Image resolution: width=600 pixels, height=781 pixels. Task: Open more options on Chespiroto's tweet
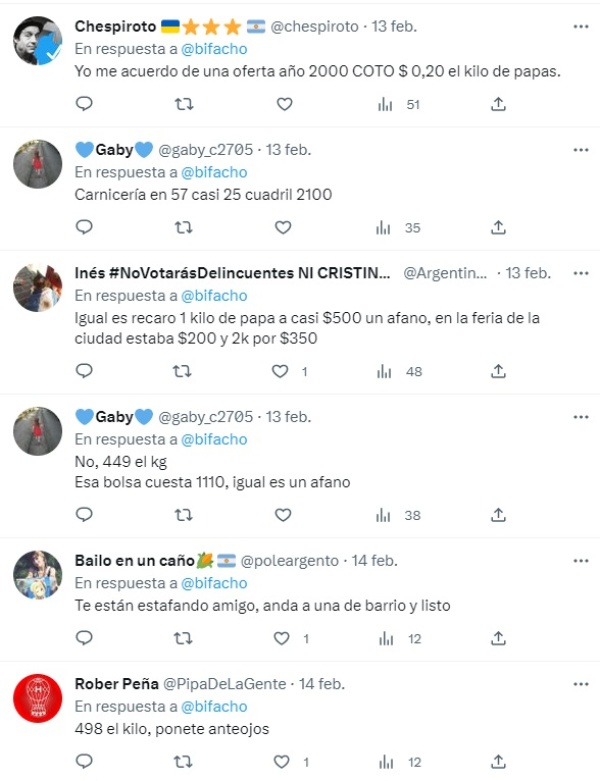click(581, 26)
